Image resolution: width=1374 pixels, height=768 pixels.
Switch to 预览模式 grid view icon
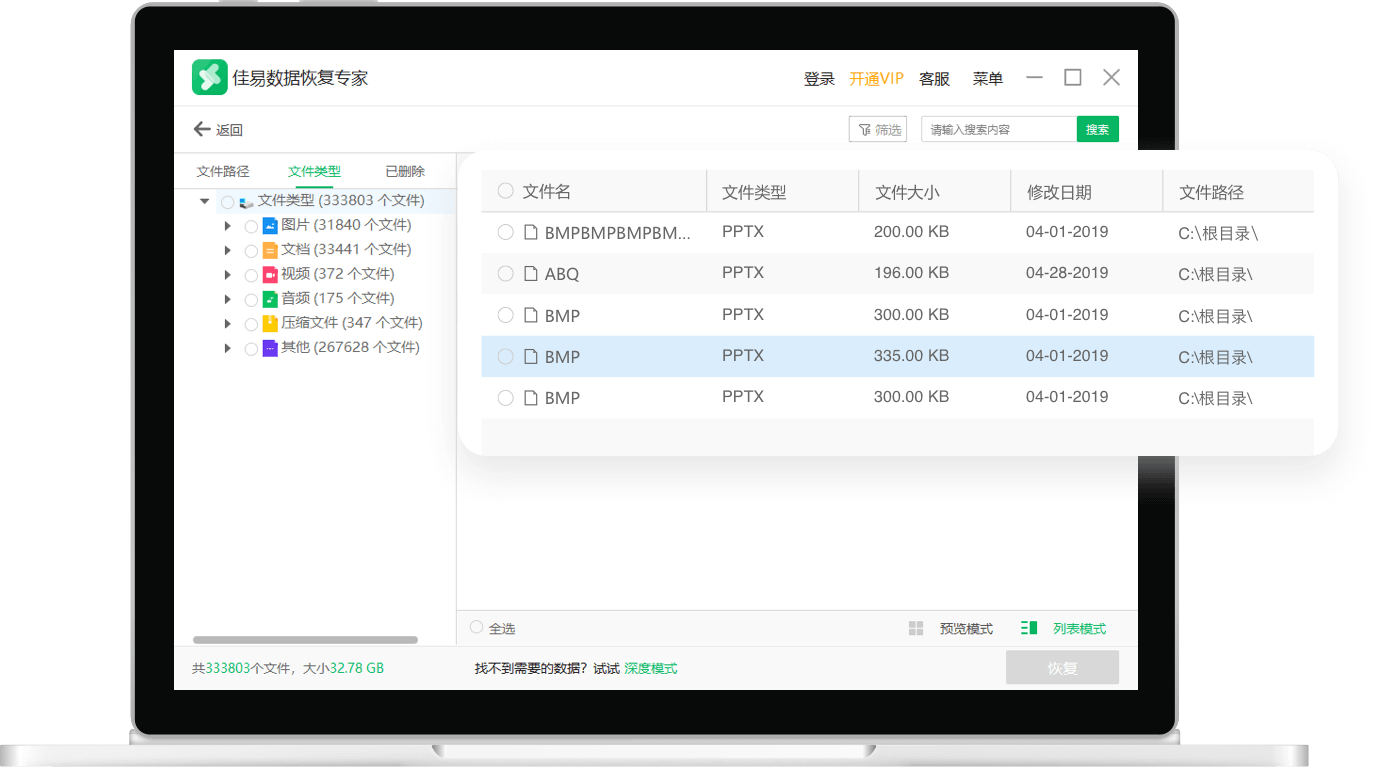[916, 628]
